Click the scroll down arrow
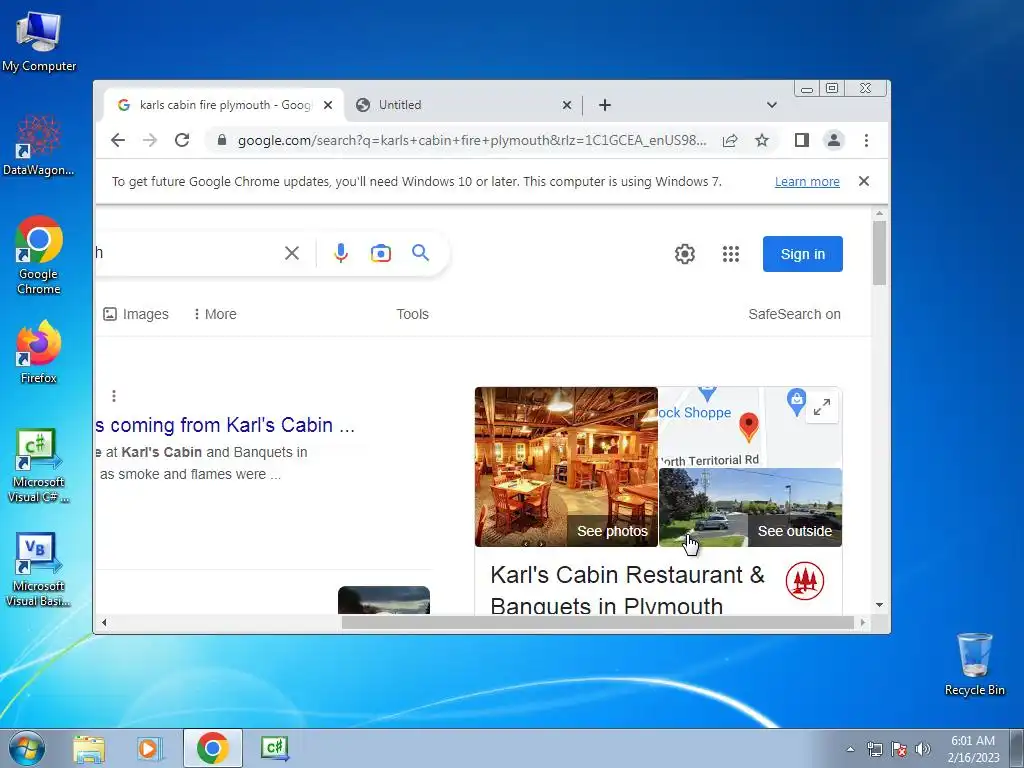Viewport: 1024px width, 768px height. pos(879,605)
